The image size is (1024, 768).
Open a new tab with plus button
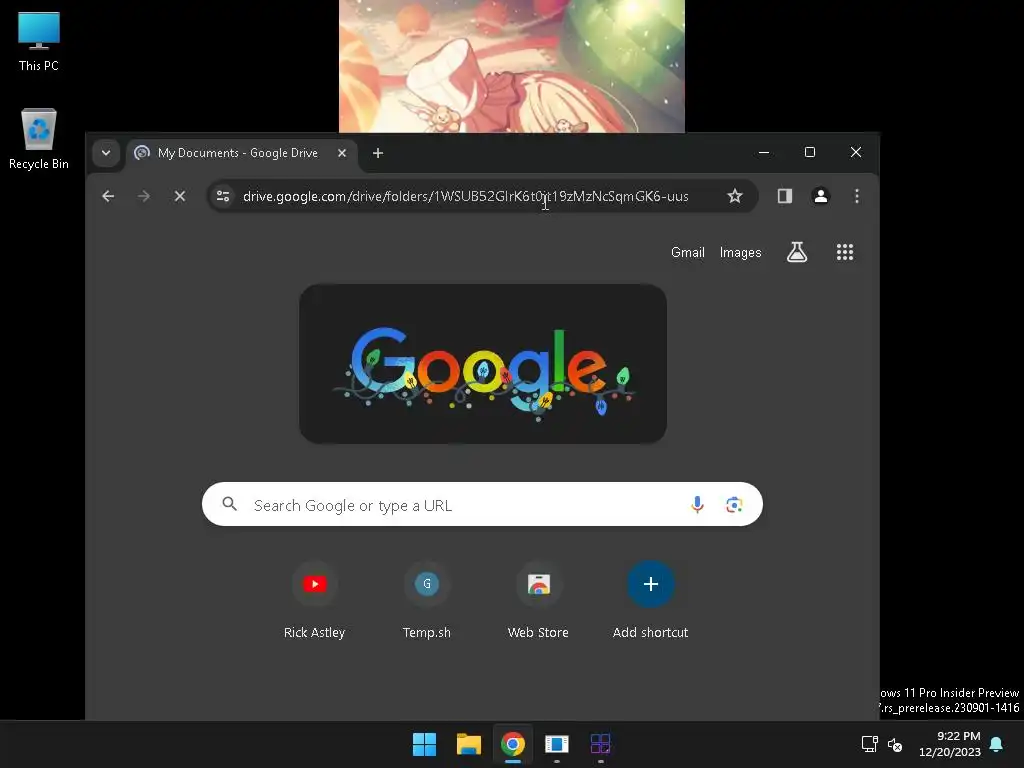pos(377,153)
